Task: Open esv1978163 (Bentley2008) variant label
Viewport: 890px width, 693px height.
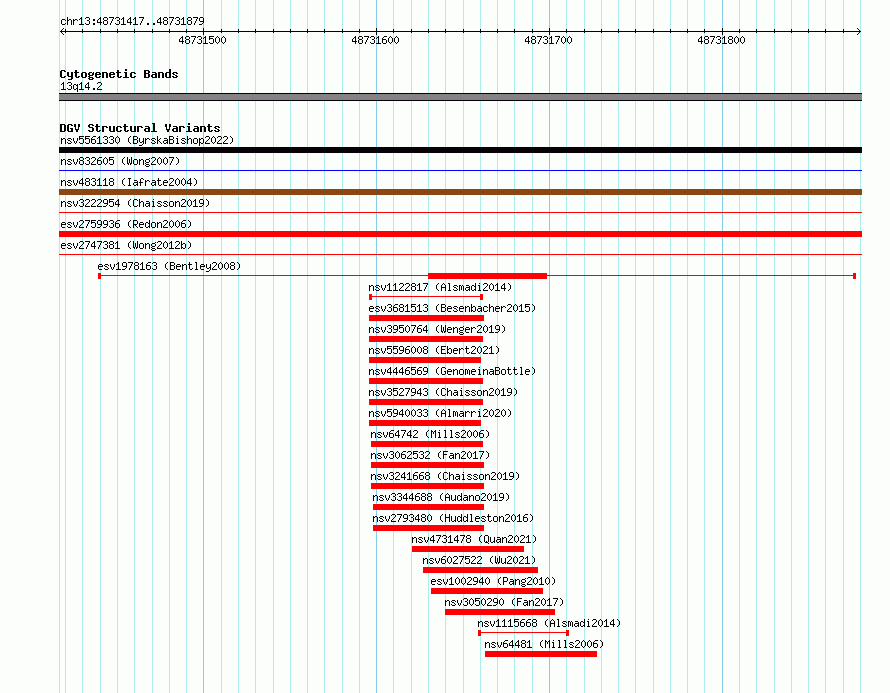Action: pyautogui.click(x=169, y=266)
